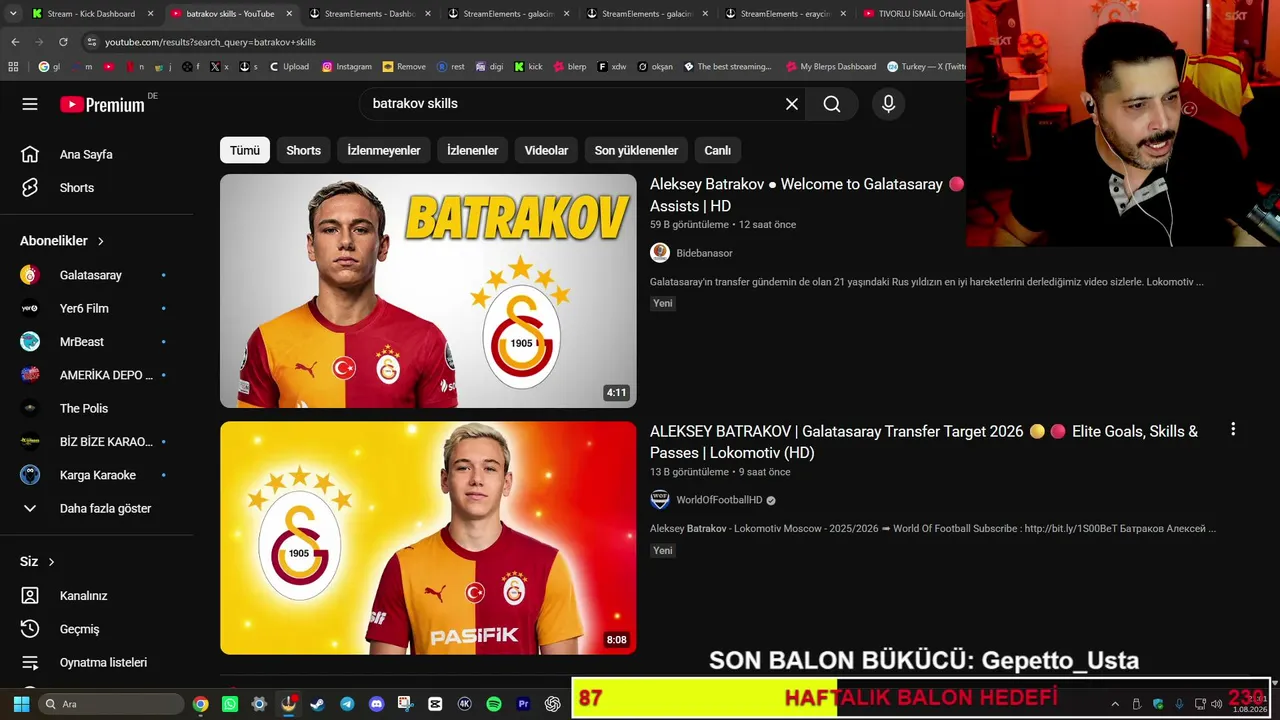Select the Canlı filter chip

coord(718,150)
